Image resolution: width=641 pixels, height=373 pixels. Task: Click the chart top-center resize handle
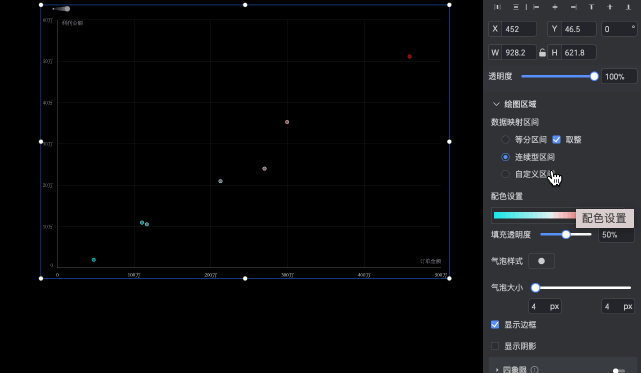point(245,5)
